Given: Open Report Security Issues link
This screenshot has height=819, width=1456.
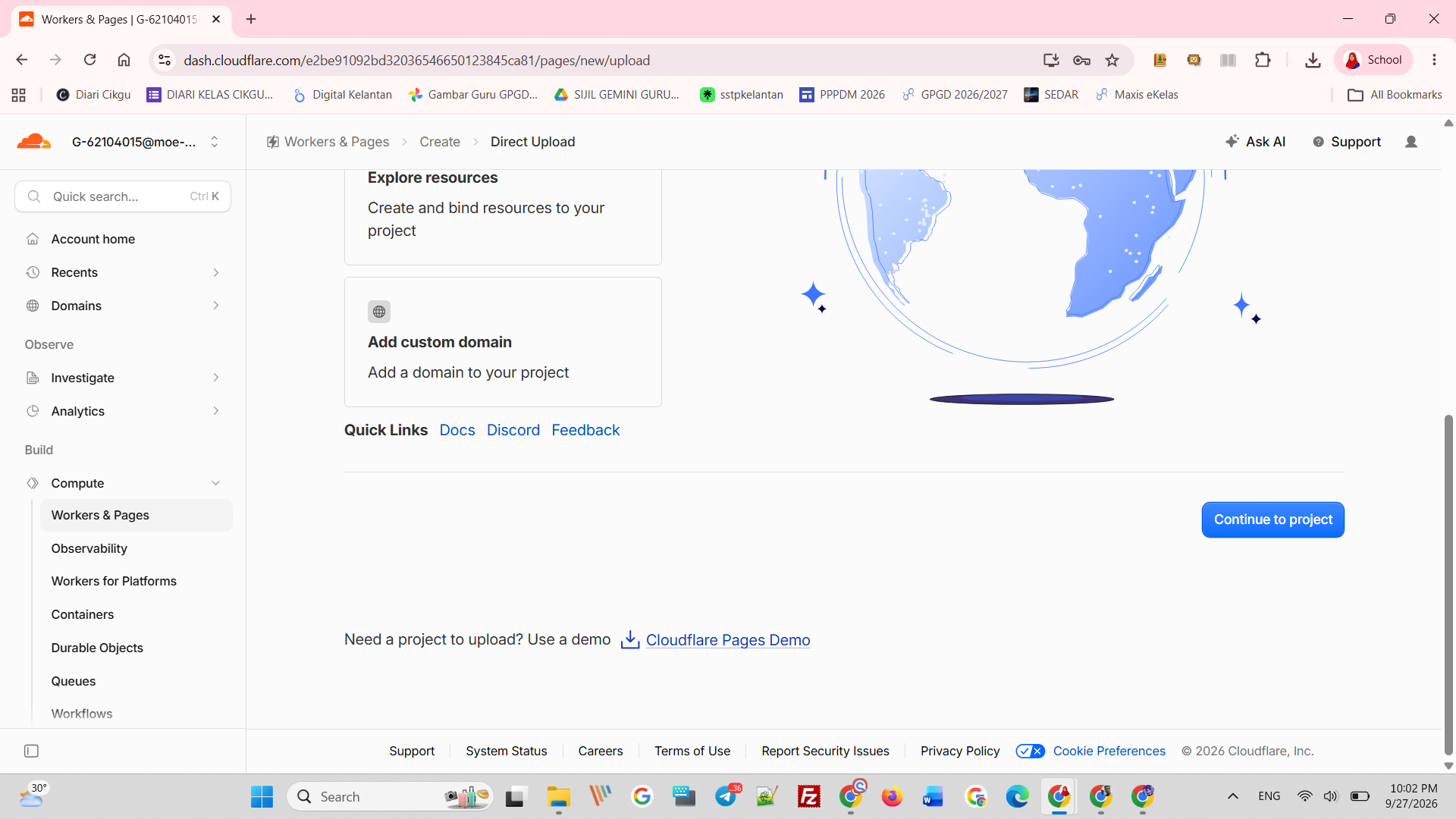Looking at the screenshot, I should click(825, 751).
